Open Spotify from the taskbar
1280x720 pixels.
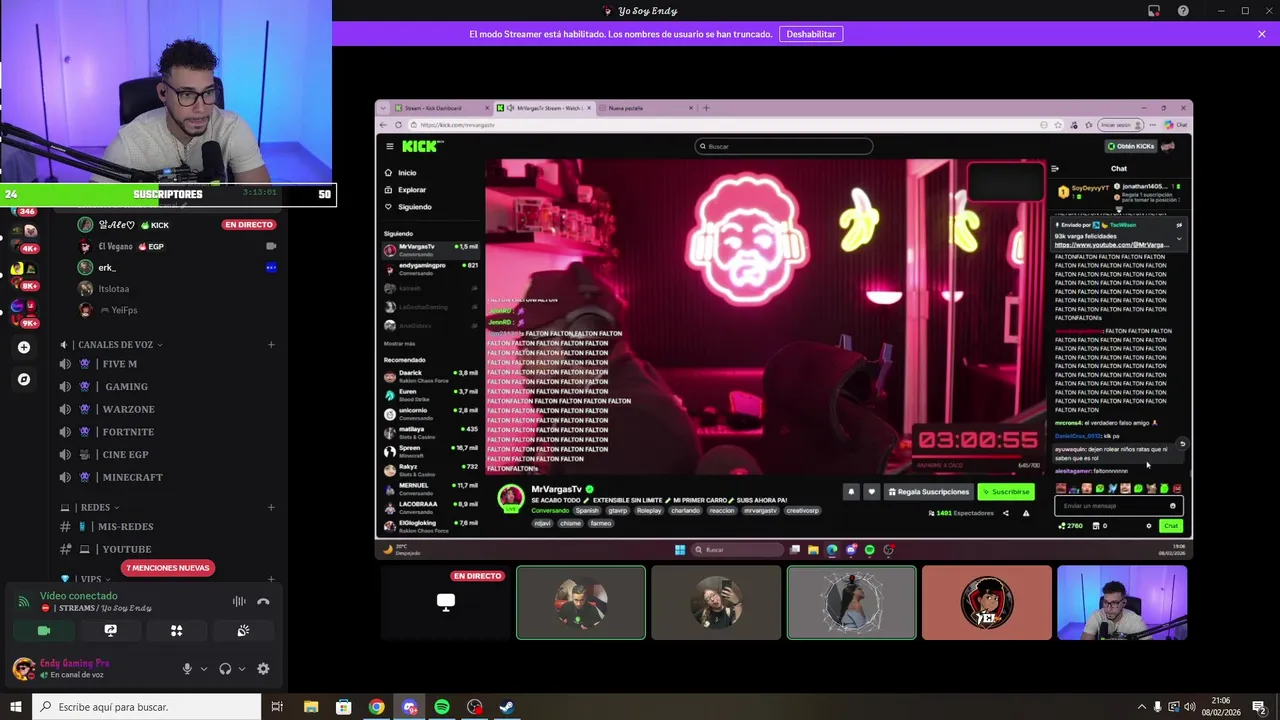click(442, 707)
